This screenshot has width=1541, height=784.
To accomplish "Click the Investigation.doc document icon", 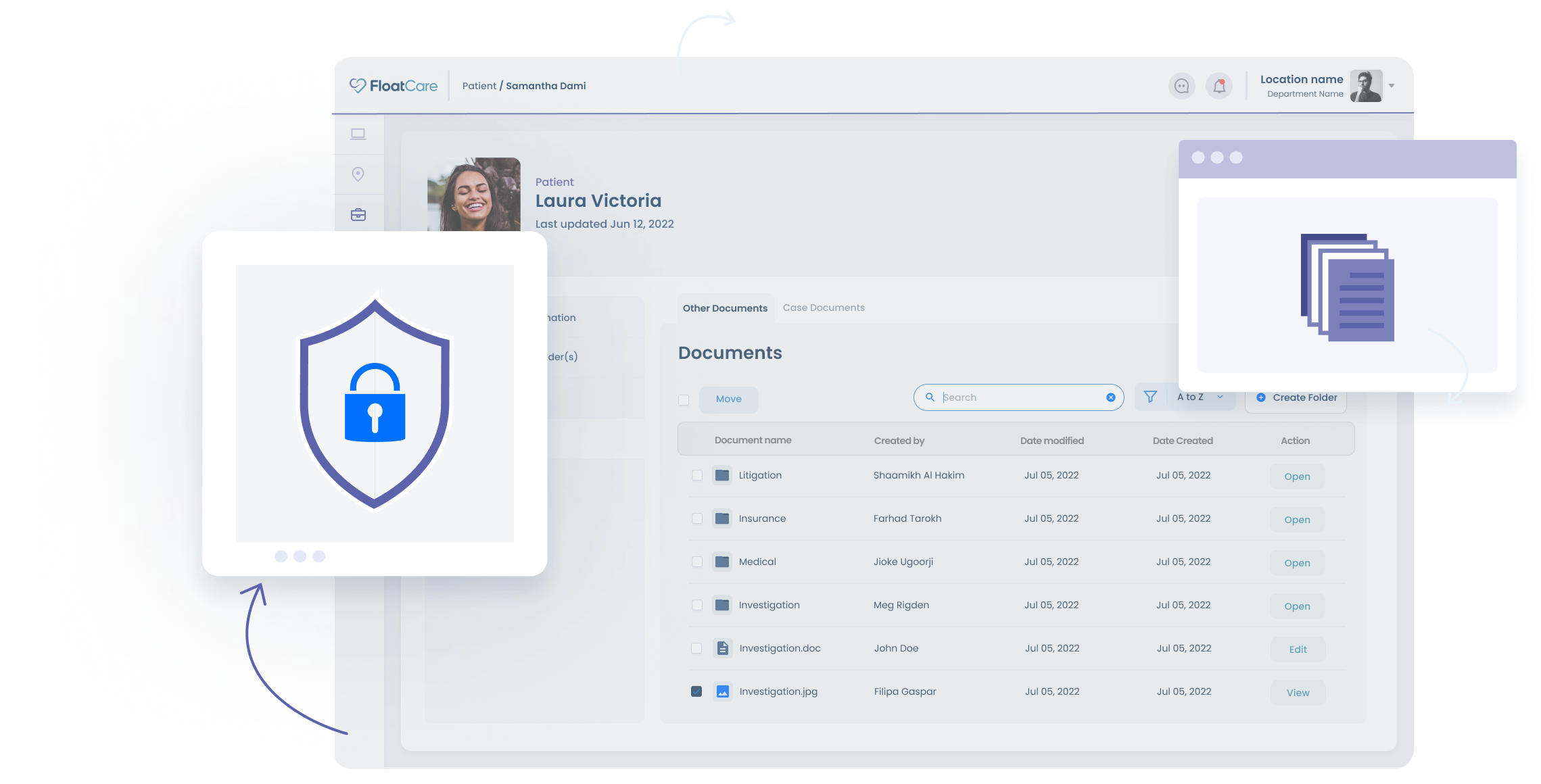I will [x=722, y=648].
